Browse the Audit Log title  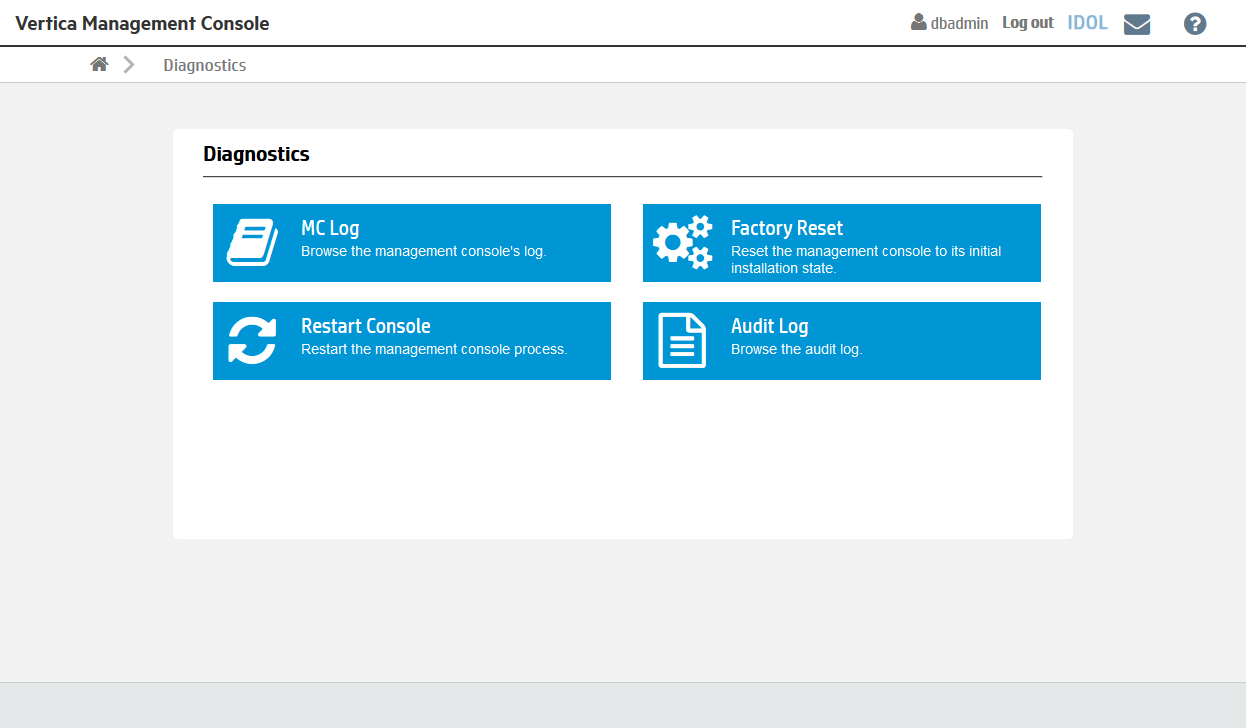(769, 326)
